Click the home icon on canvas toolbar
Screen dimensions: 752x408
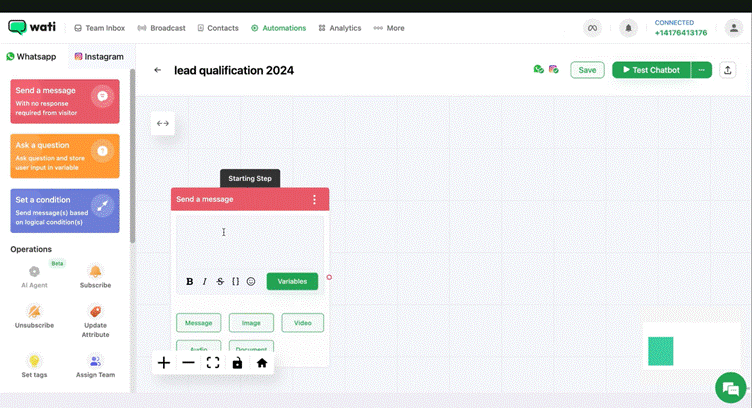click(x=262, y=363)
